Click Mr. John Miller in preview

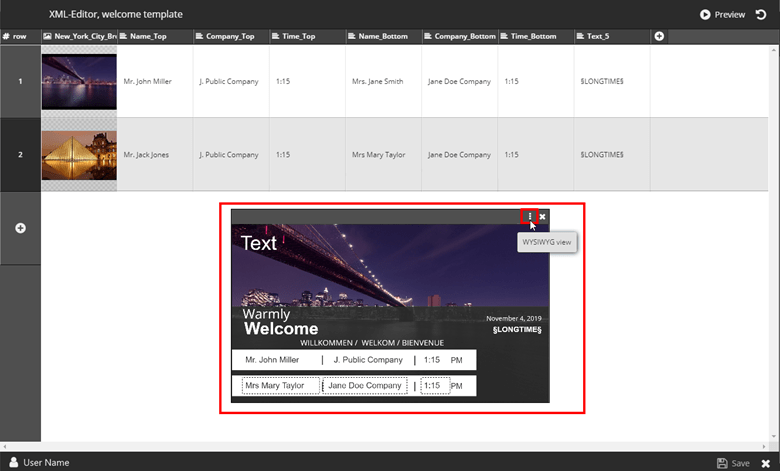tap(272, 360)
